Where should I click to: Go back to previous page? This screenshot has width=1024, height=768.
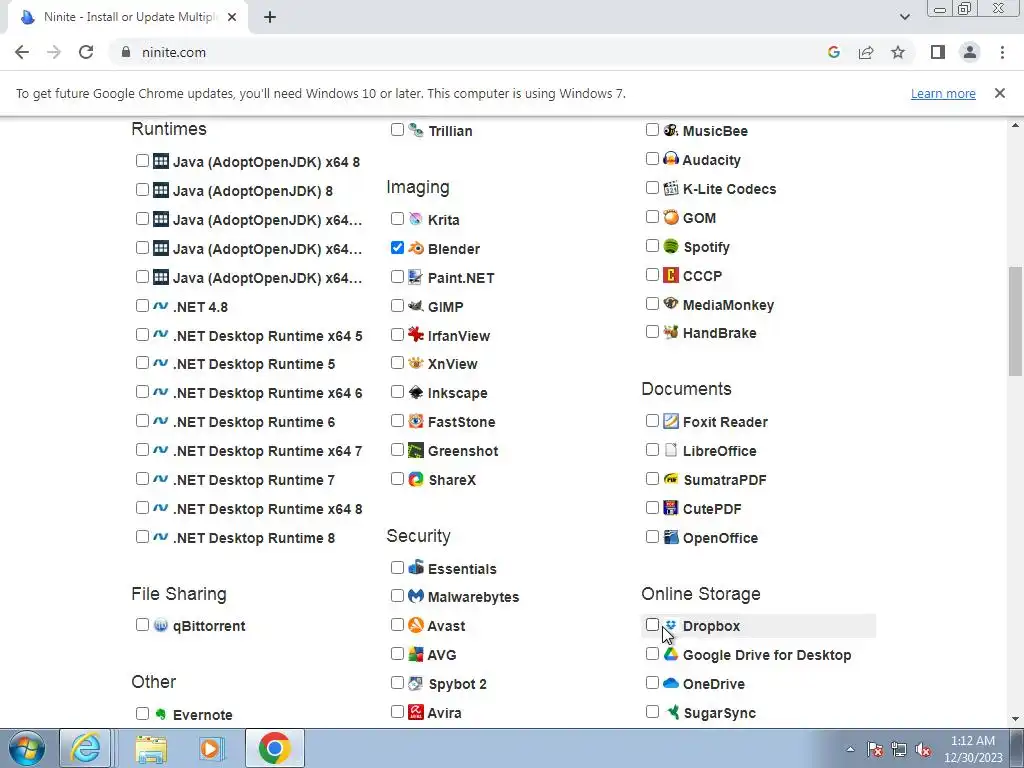(22, 52)
